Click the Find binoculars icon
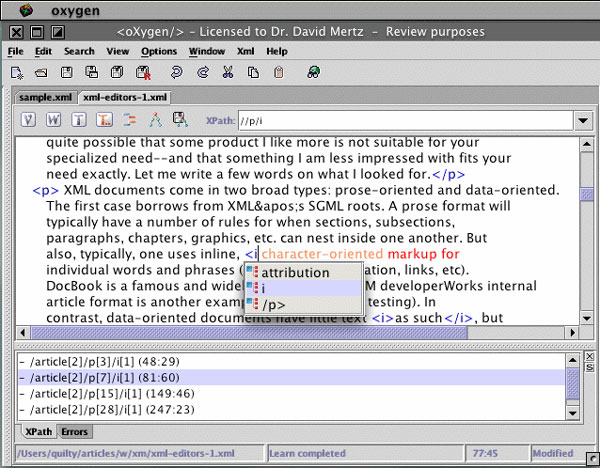The height and width of the screenshot is (468, 600). [x=313, y=72]
